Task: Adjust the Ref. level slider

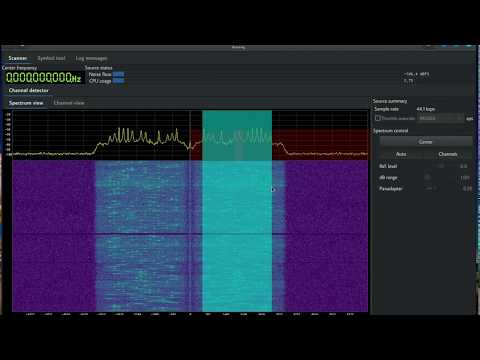Action: click(x=440, y=166)
